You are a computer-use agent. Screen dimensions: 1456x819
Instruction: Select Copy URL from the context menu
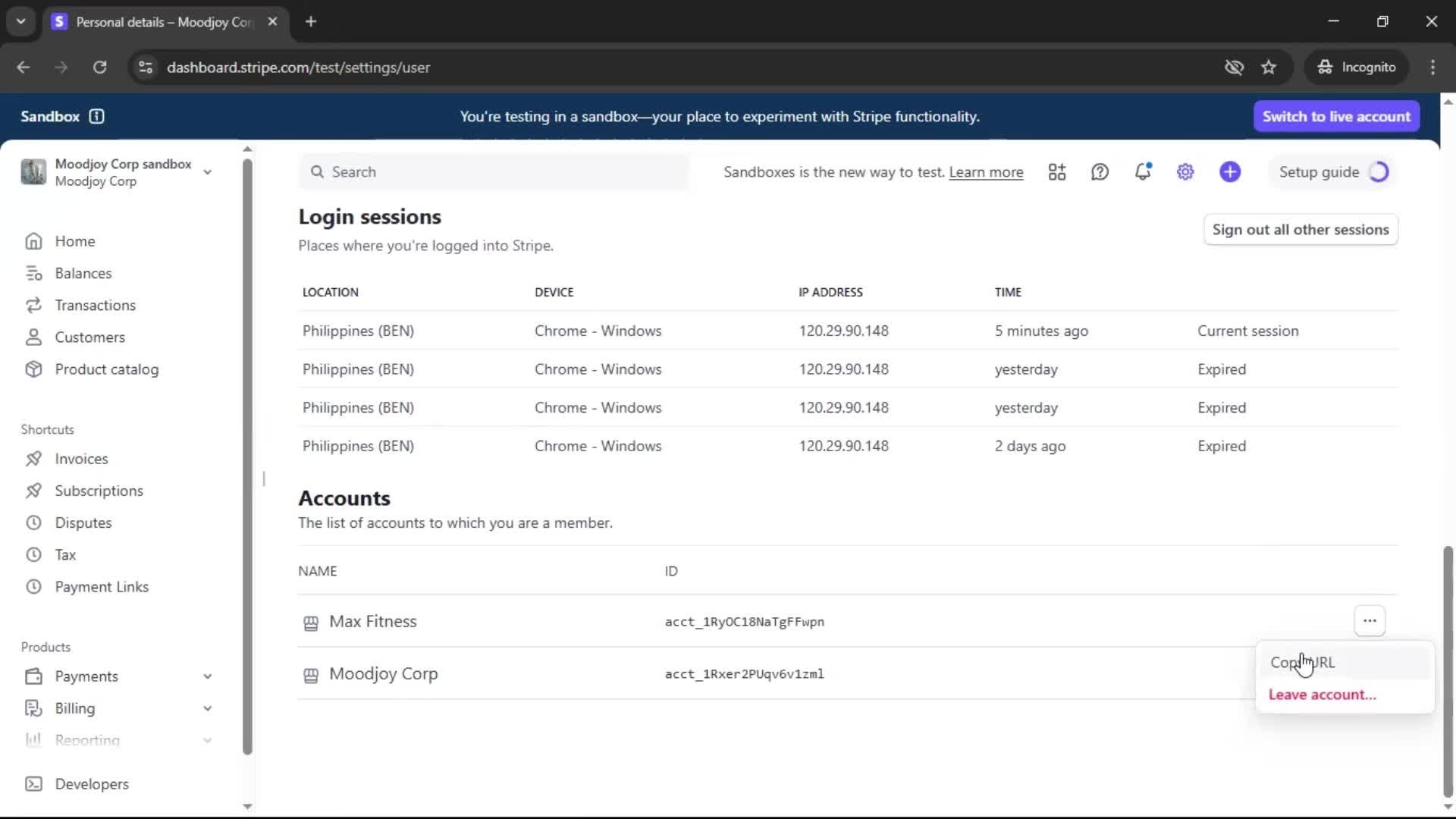tap(1344, 662)
